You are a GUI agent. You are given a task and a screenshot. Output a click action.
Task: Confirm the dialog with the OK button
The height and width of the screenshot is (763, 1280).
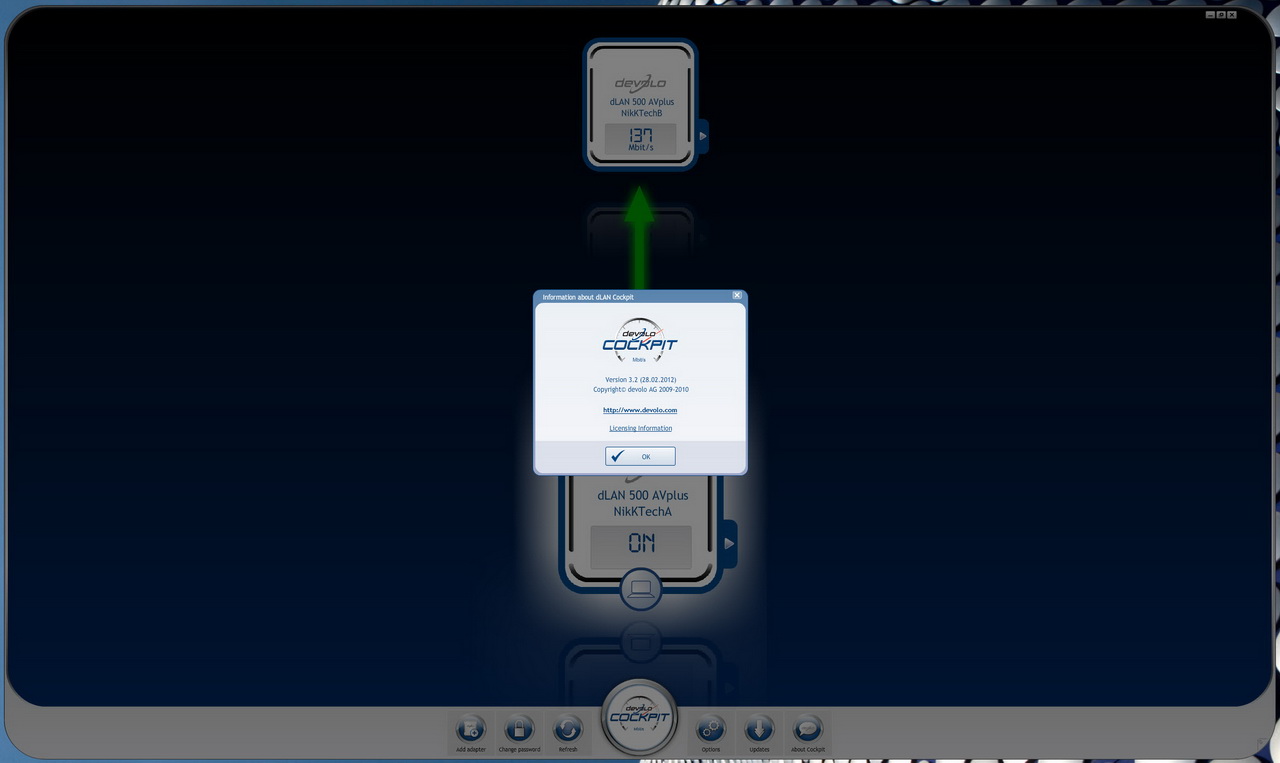tap(640, 456)
